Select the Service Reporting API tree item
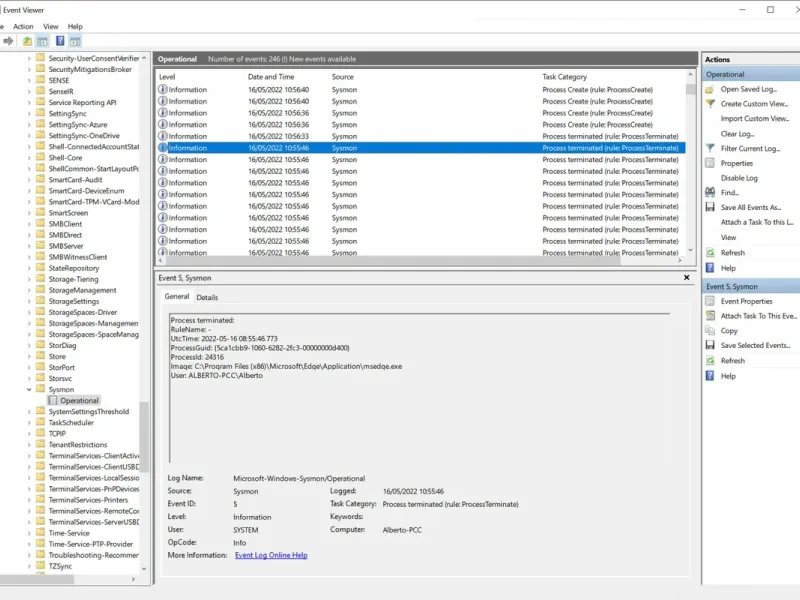This screenshot has height=600, width=800. 82,103
